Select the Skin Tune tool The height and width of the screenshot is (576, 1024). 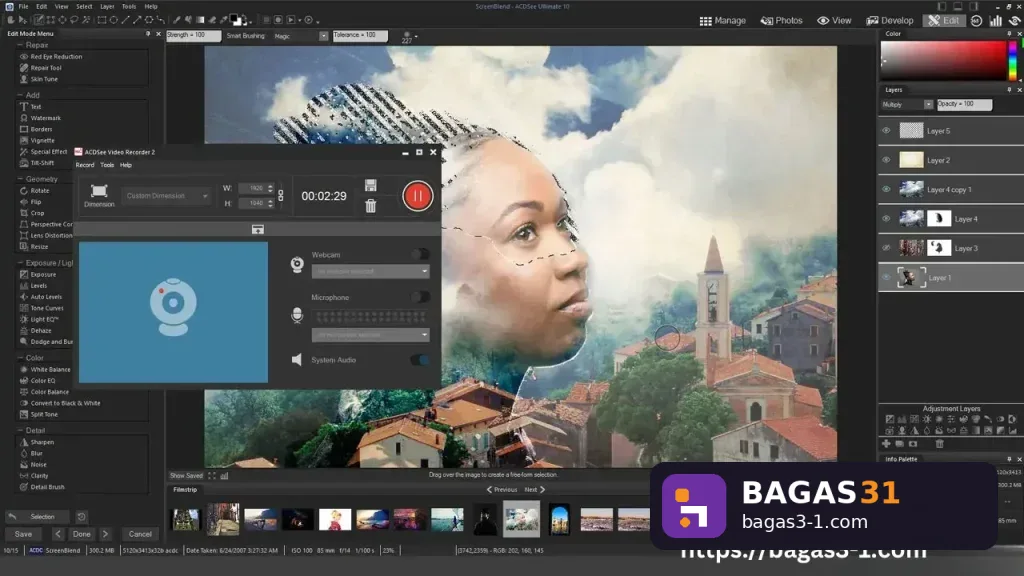click(x=39, y=79)
